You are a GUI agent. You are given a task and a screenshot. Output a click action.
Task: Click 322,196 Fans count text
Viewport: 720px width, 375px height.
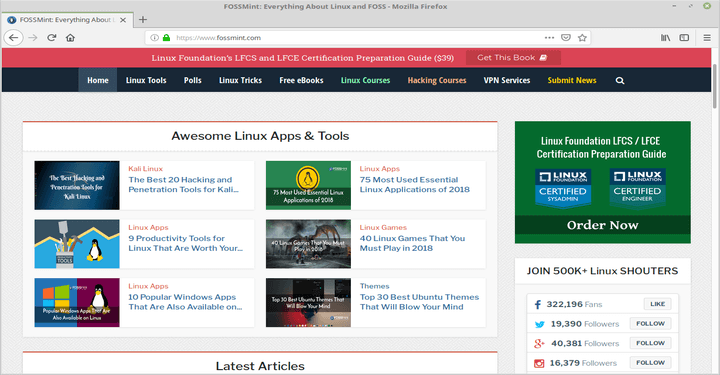tap(574, 304)
